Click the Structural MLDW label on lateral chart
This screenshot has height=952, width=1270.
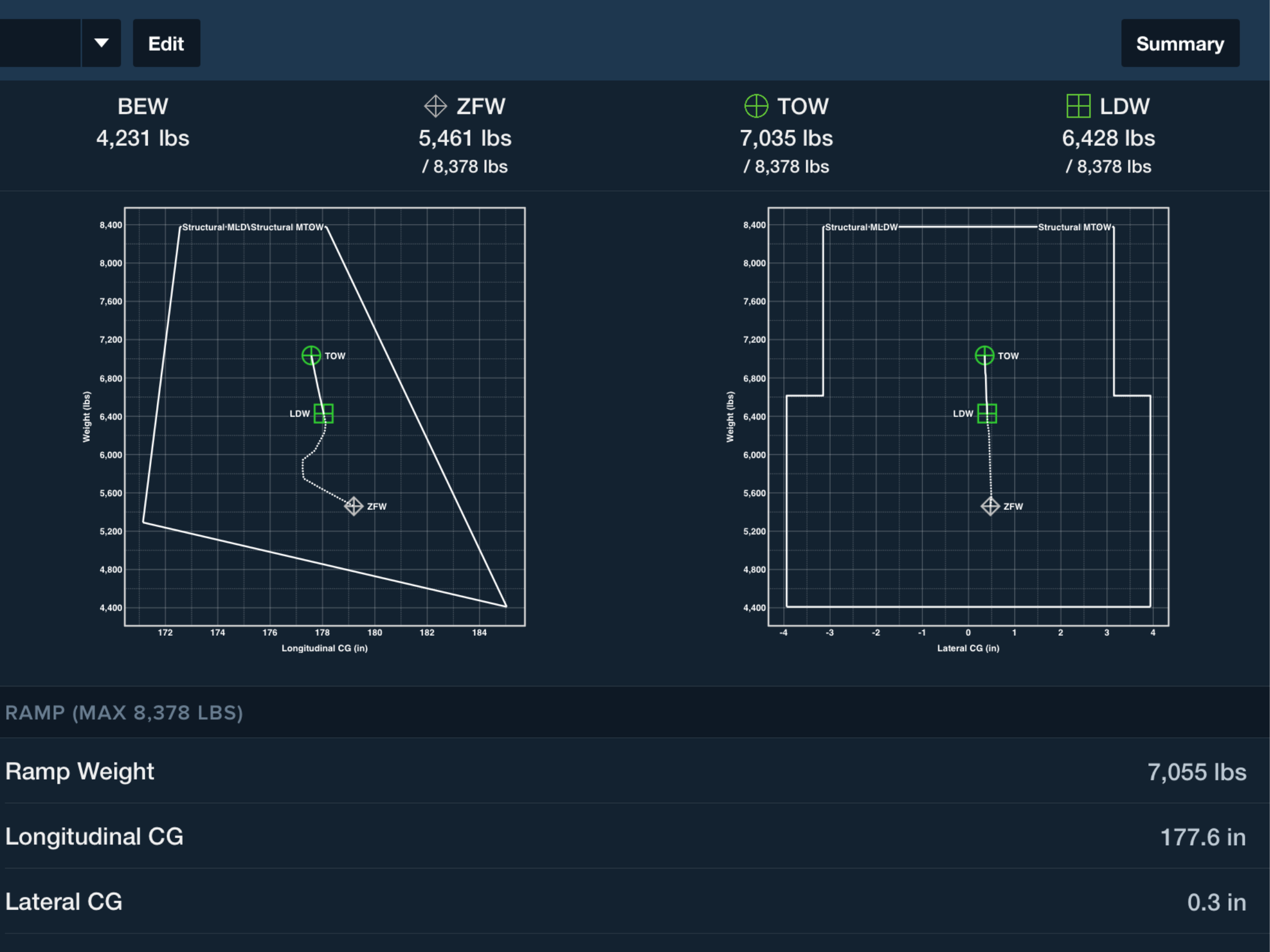860,227
